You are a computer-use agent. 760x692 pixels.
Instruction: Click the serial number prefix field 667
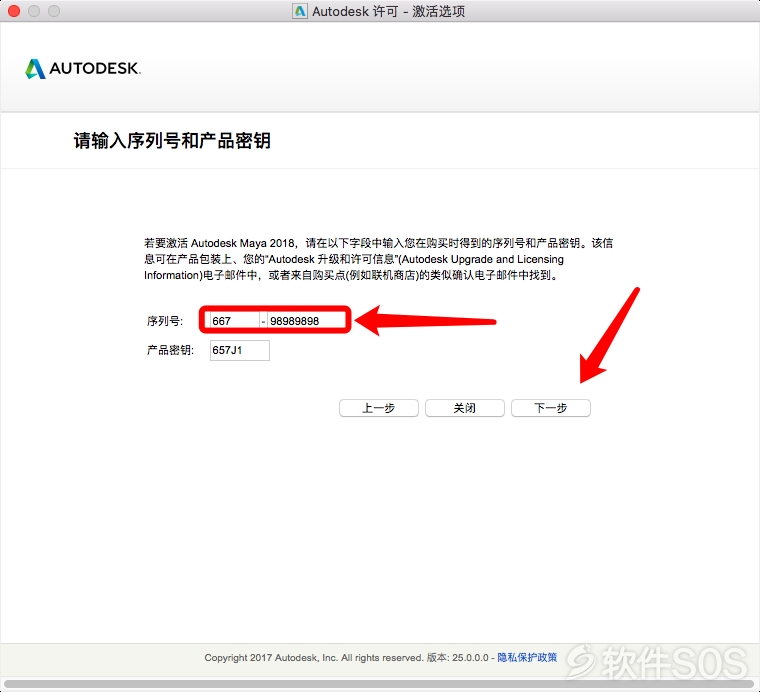pos(235,321)
